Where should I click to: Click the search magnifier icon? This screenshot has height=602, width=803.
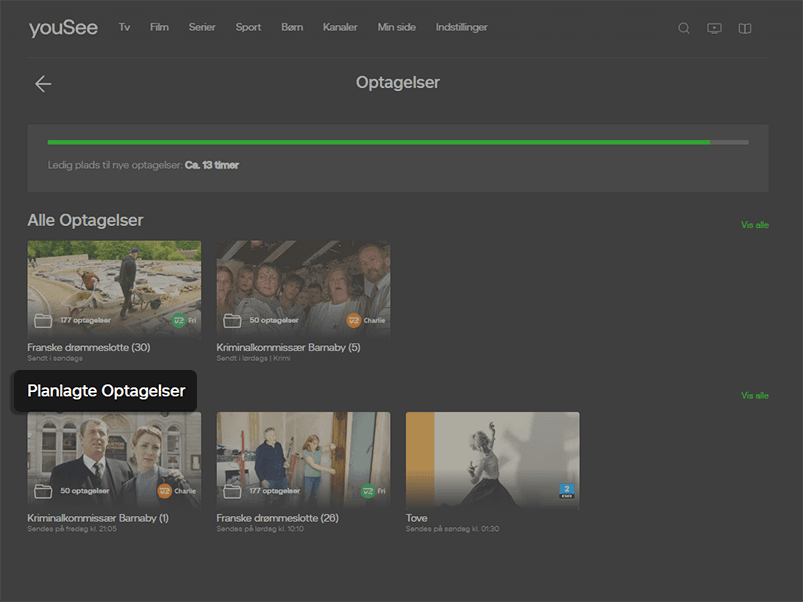[684, 28]
